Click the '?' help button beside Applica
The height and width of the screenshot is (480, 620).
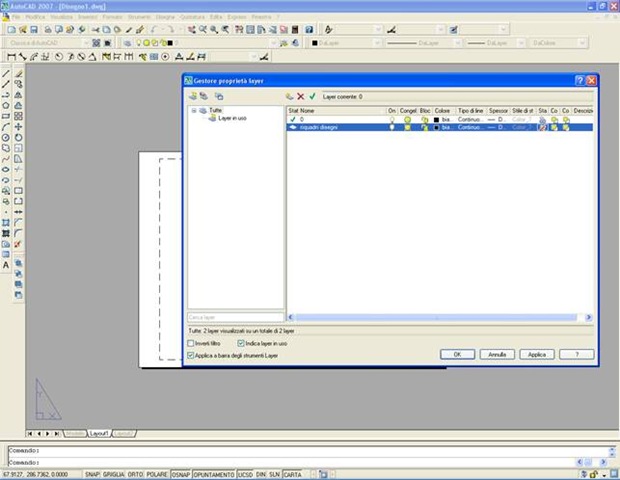(x=577, y=354)
